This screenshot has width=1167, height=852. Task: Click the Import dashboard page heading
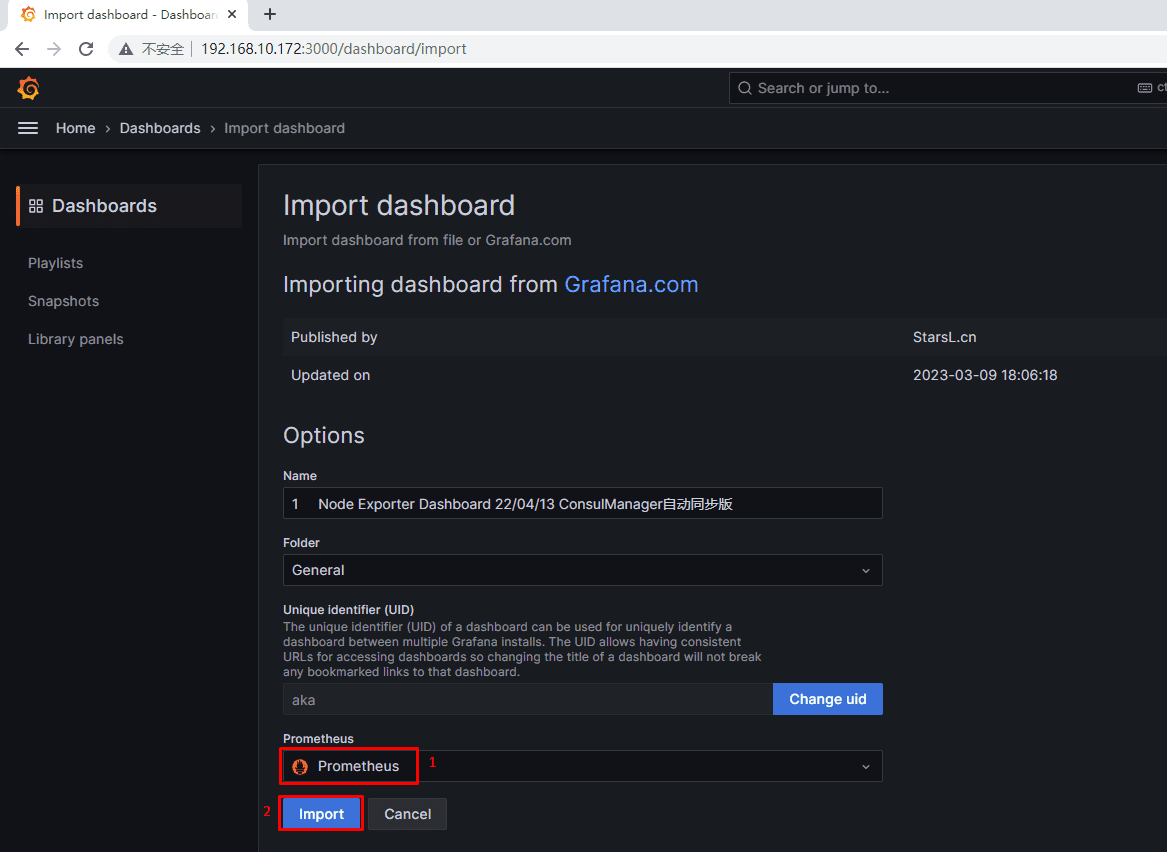coord(399,205)
